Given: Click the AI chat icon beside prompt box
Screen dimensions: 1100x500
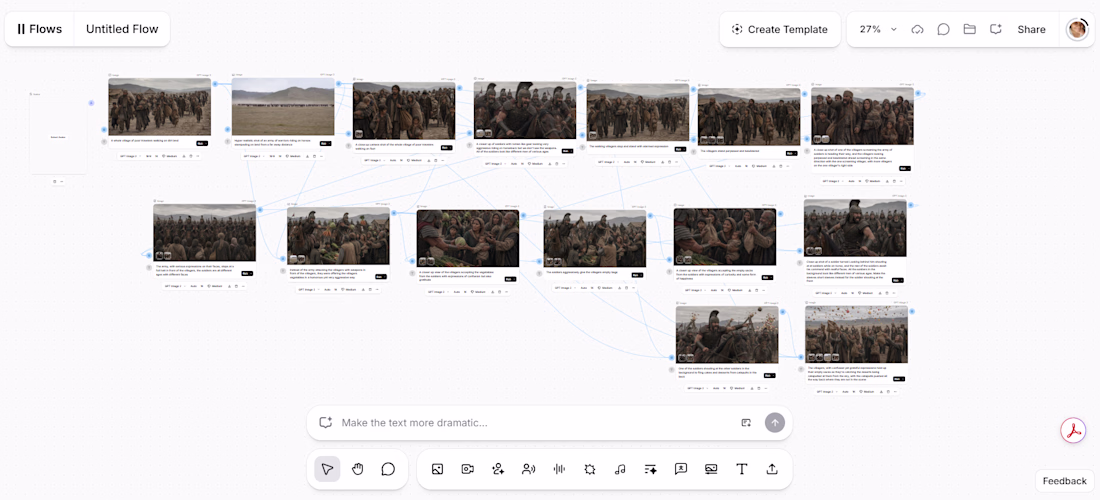Looking at the screenshot, I should 325,423.
